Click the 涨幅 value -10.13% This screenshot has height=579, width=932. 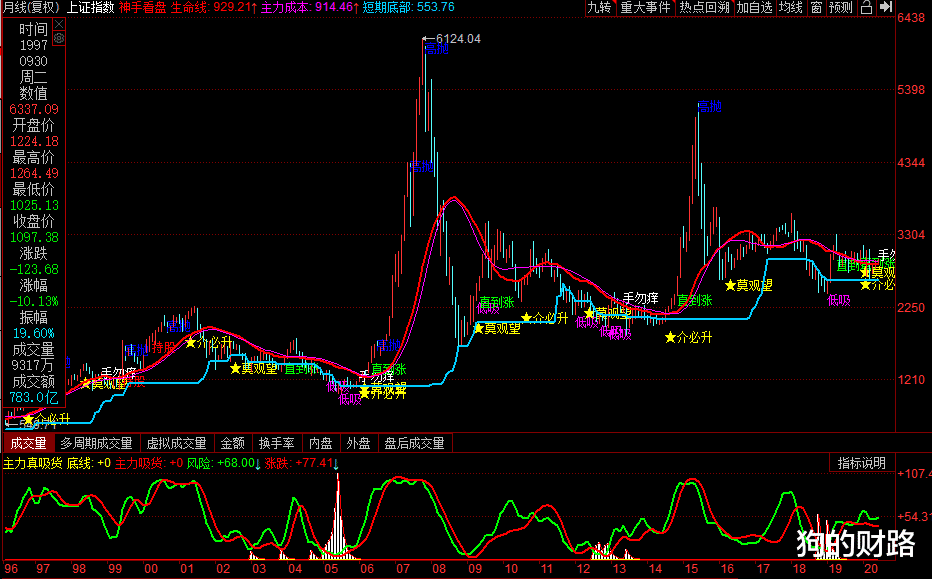click(34, 301)
